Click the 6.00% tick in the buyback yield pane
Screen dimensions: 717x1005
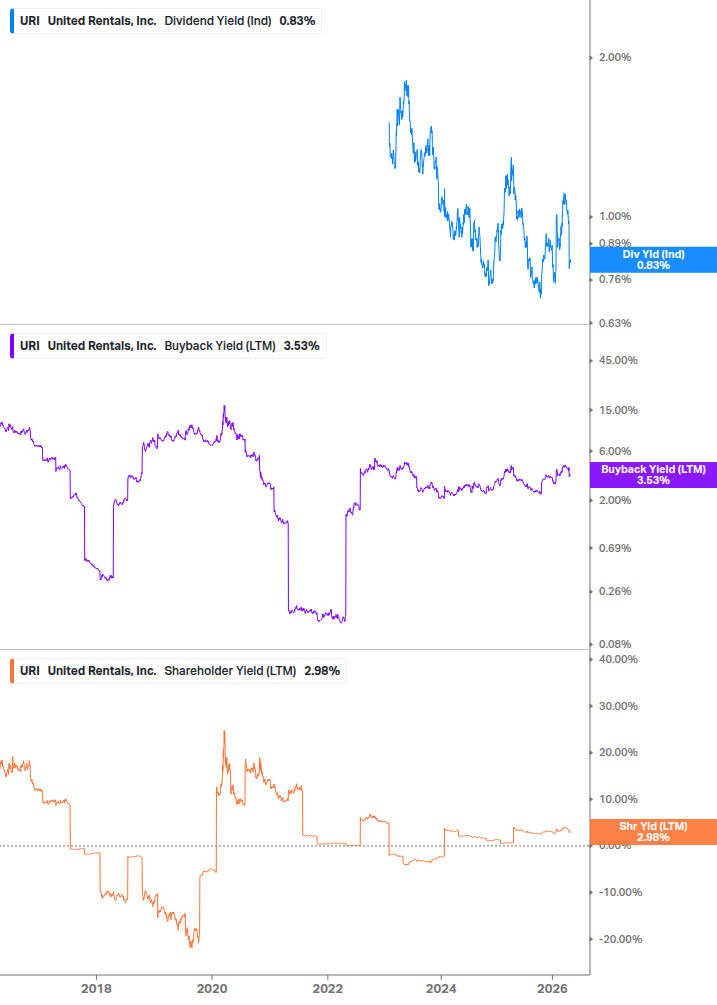tap(615, 452)
